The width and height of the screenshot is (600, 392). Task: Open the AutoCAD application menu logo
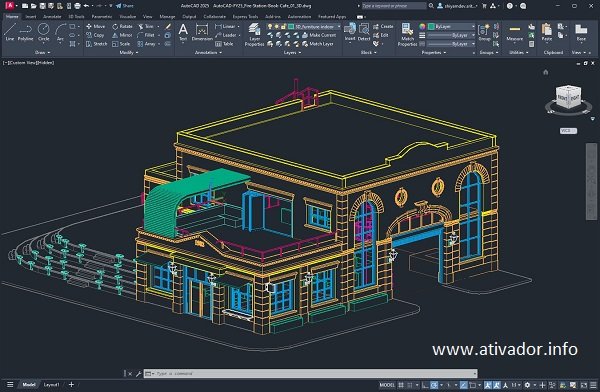click(10, 6)
